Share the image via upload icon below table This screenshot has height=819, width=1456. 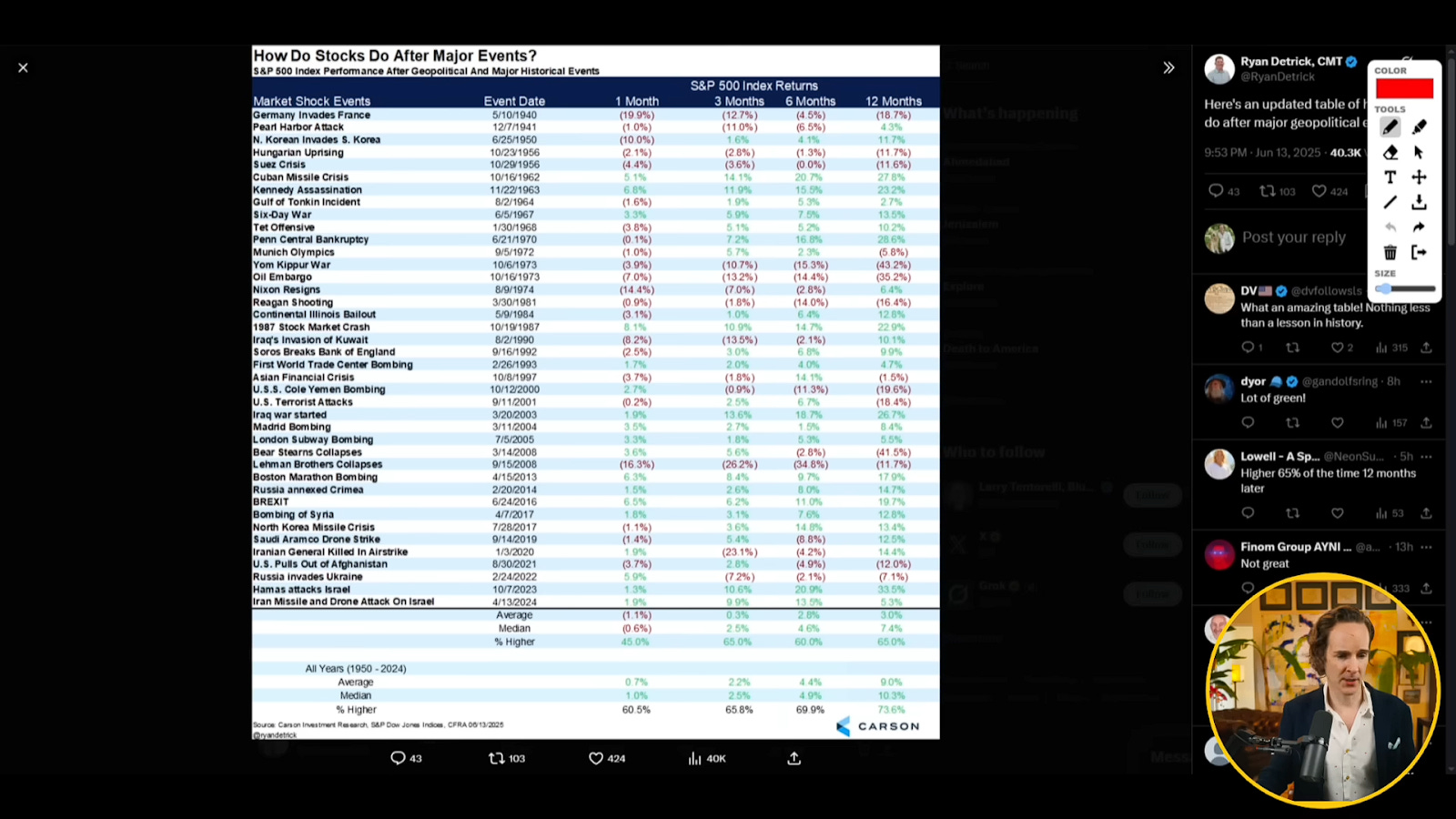[794, 758]
